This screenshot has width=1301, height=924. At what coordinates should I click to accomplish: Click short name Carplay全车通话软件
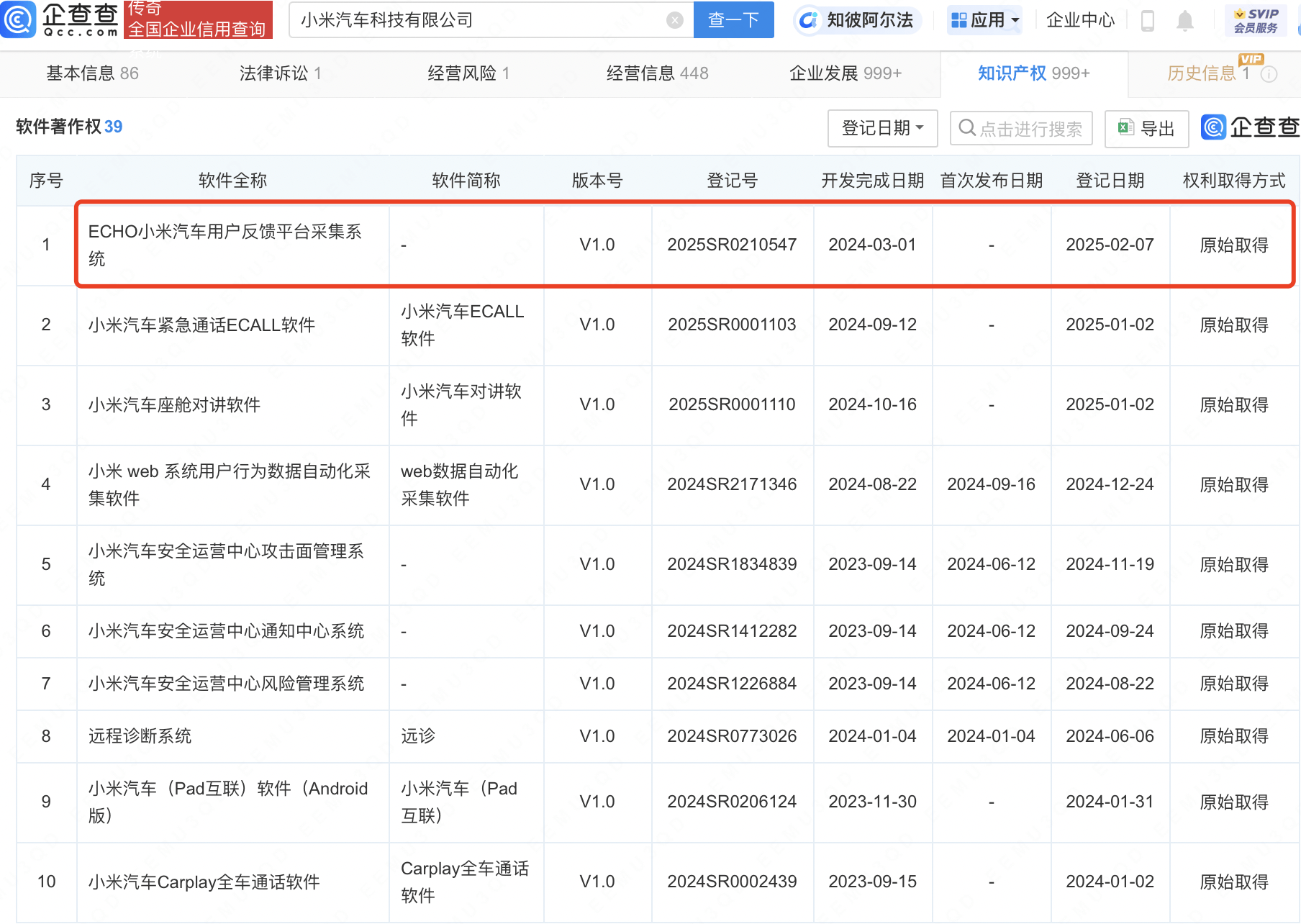pyautogui.click(x=465, y=882)
